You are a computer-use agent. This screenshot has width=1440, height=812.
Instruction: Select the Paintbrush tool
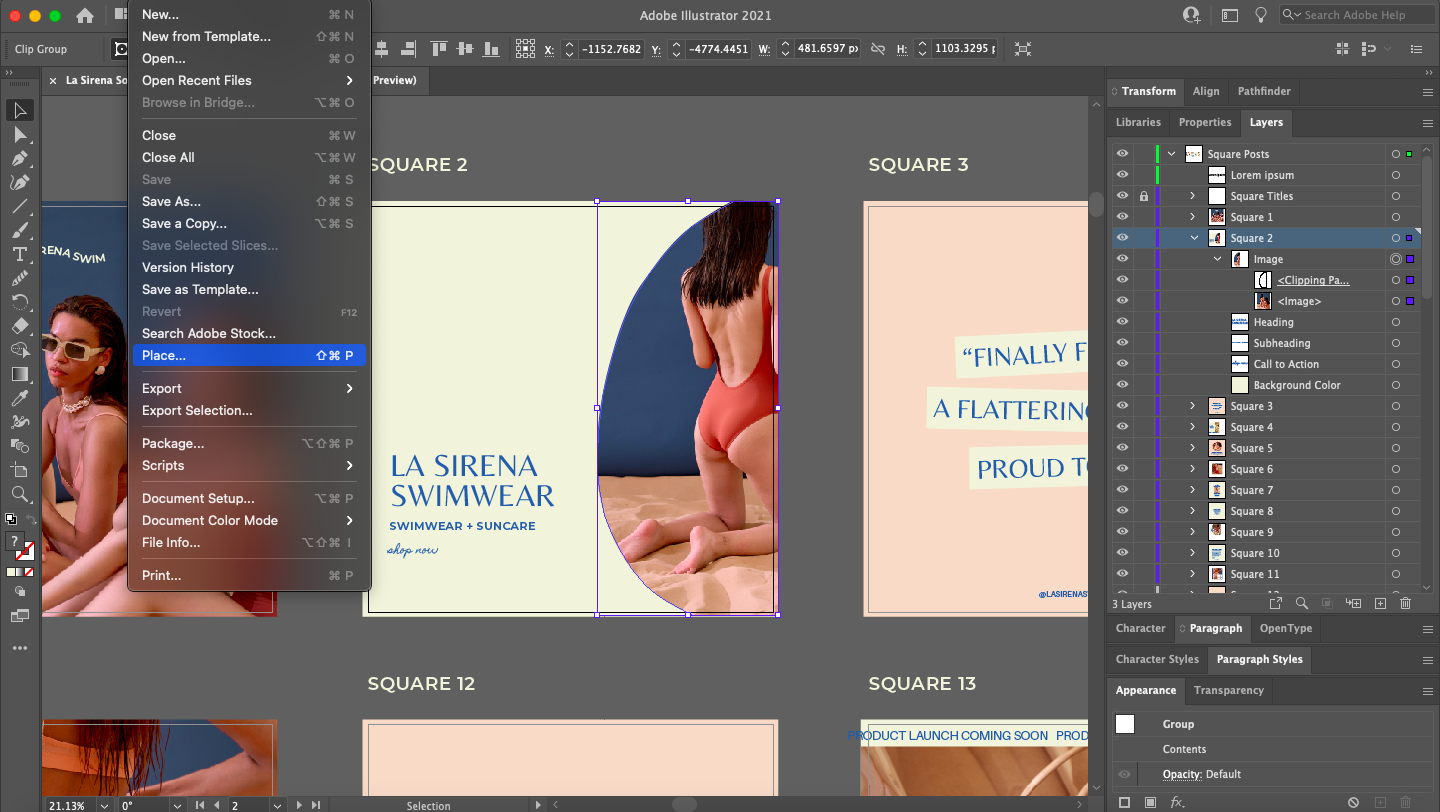point(19,230)
